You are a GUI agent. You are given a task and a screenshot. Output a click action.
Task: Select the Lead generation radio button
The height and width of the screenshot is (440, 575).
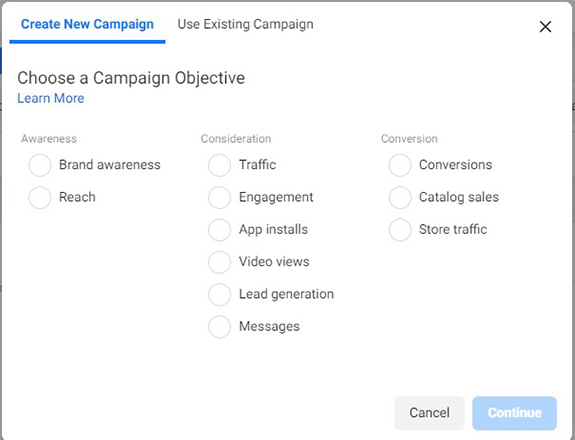pos(219,294)
